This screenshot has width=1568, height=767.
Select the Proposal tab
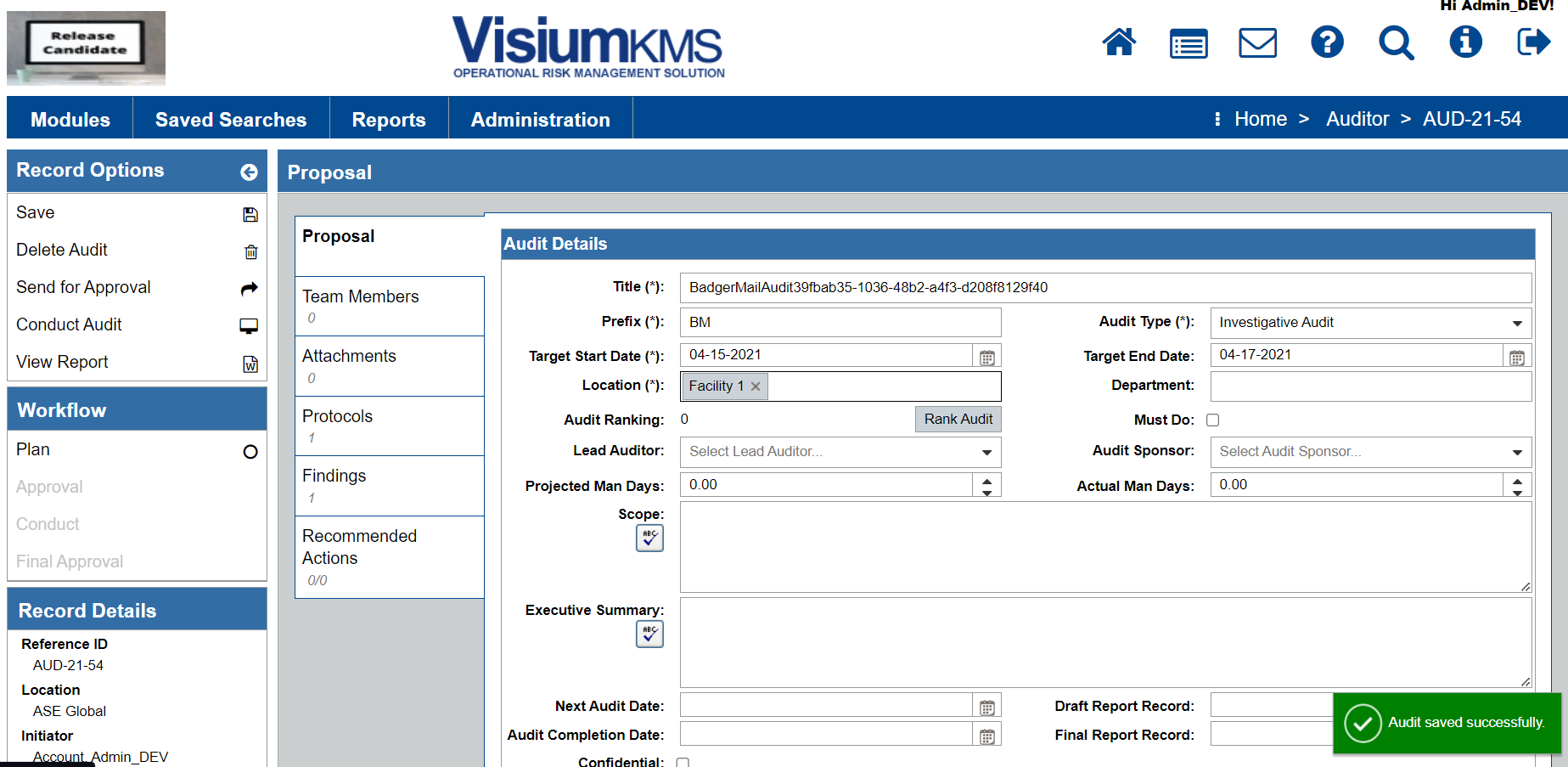[390, 245]
